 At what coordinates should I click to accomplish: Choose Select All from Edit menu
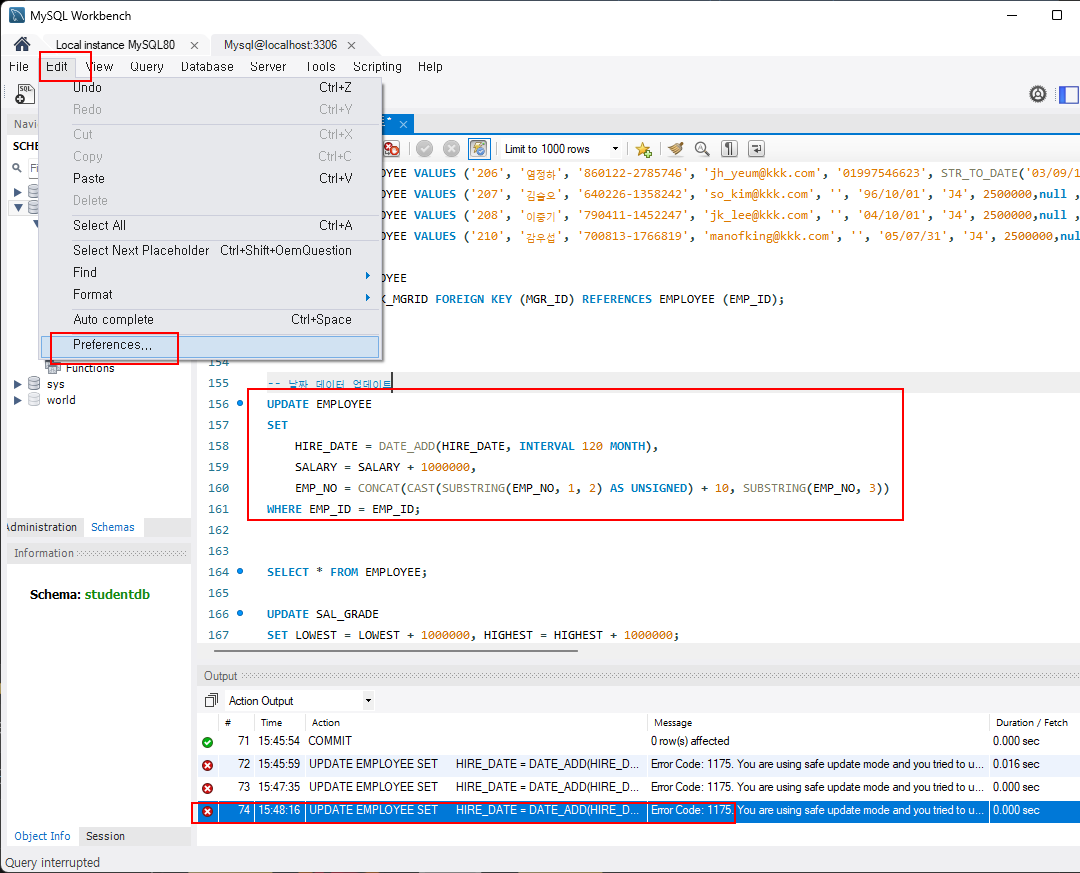pos(210,225)
